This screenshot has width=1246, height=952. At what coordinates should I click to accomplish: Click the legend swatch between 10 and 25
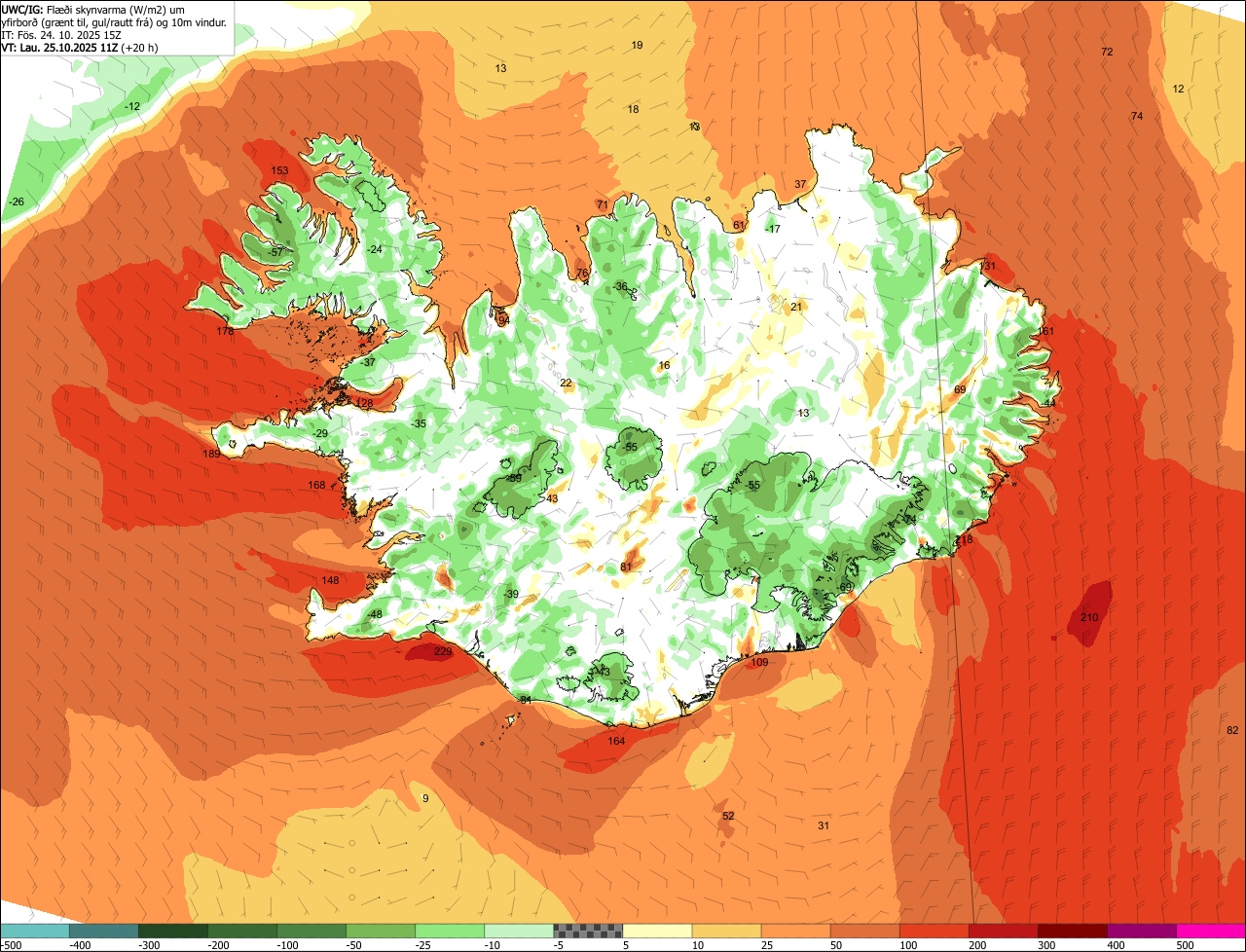click(x=726, y=932)
